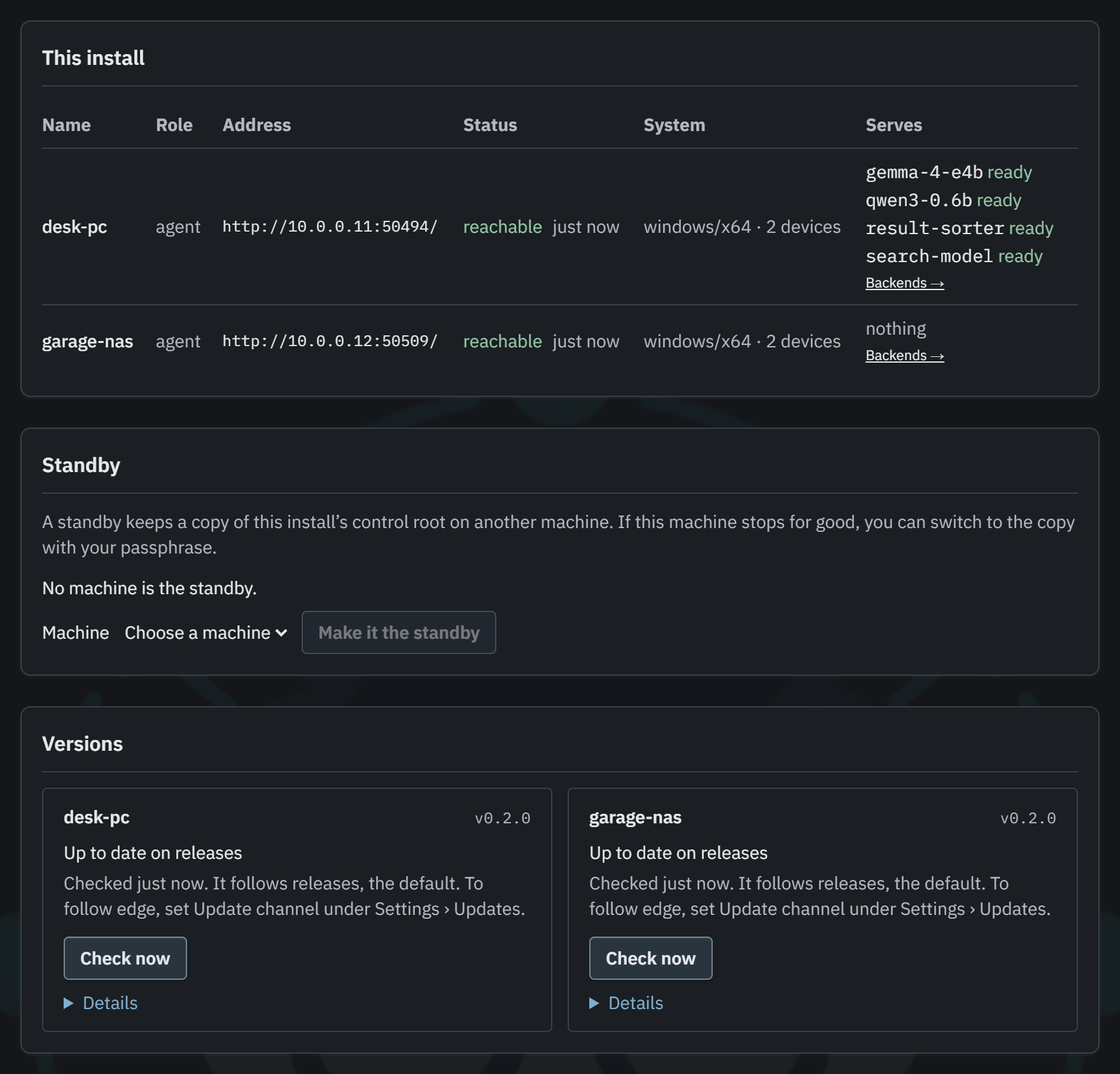Click the garage-nas title in Versions card

[636, 818]
